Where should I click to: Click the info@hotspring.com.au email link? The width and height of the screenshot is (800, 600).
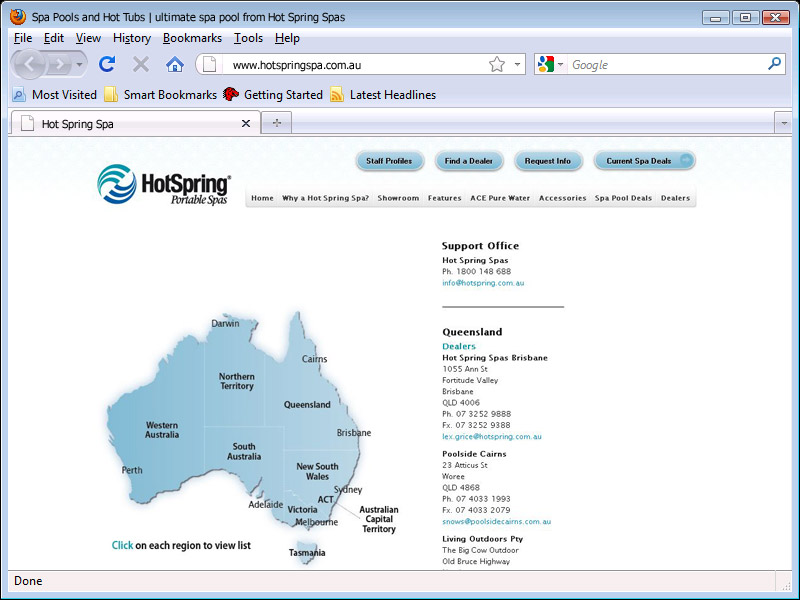tap(483, 283)
